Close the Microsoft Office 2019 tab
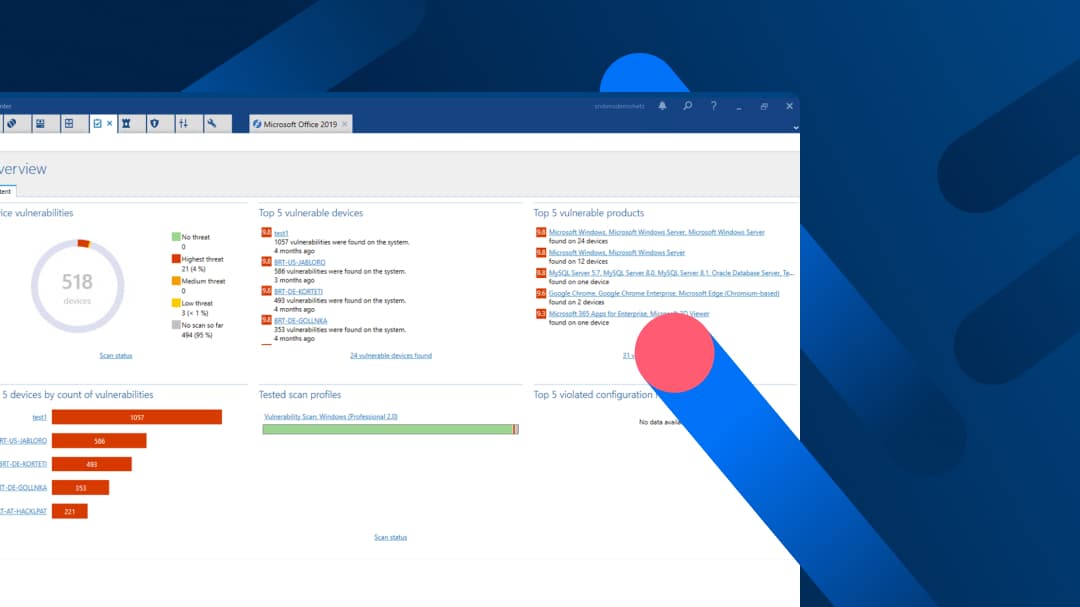Screen dimensions: 1080x607 (345, 125)
